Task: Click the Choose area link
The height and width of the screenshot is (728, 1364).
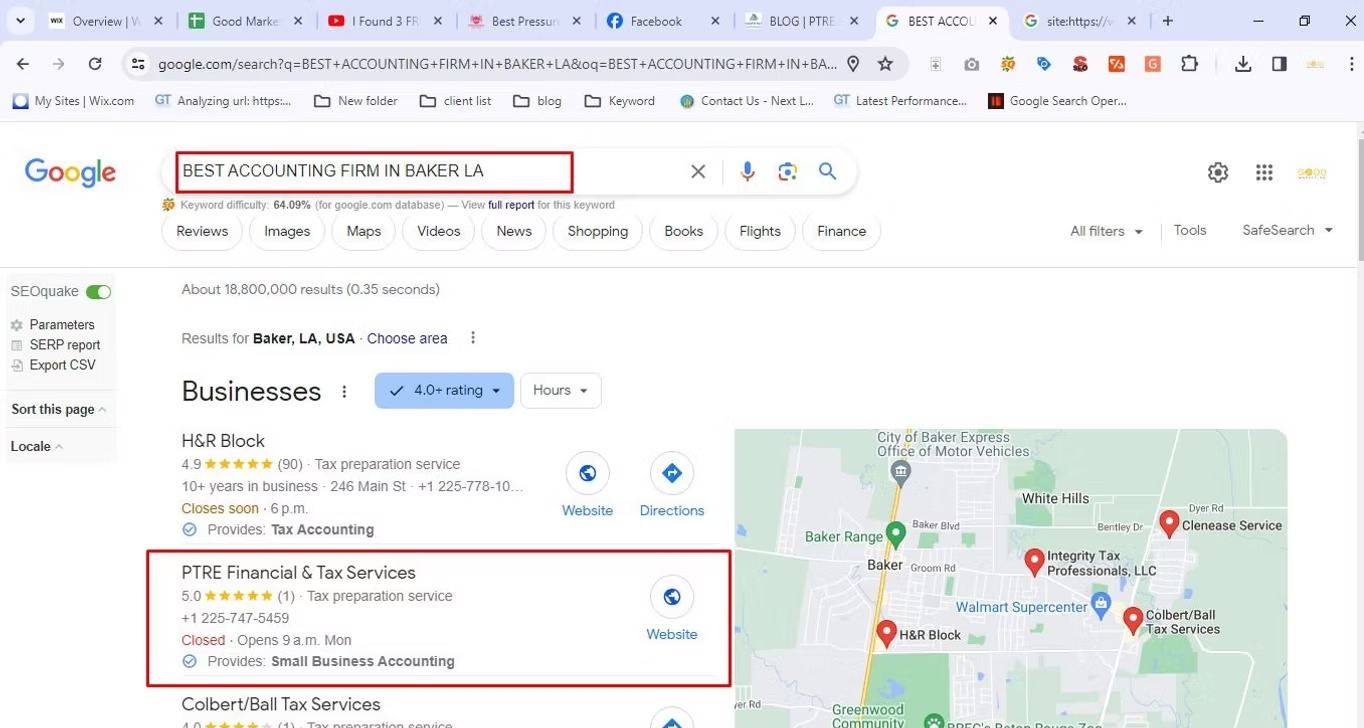Action: point(407,338)
